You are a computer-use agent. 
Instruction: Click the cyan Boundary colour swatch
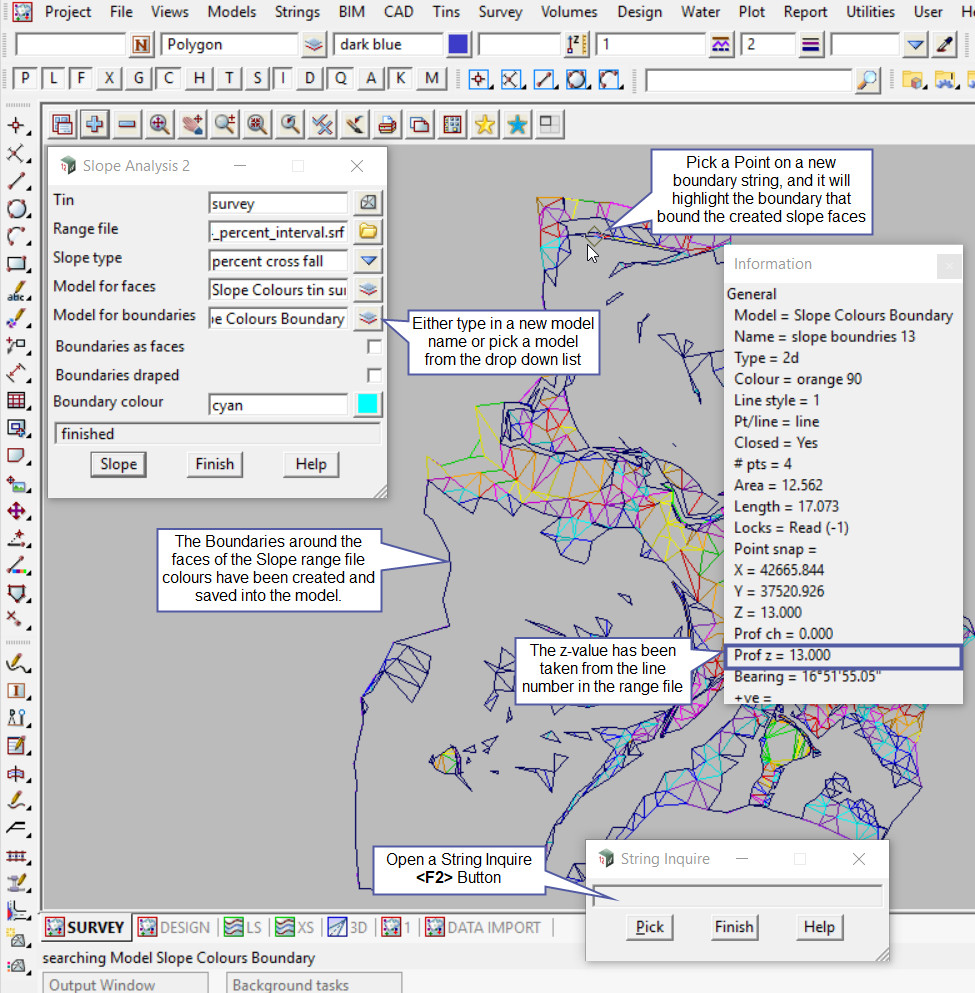tap(368, 404)
